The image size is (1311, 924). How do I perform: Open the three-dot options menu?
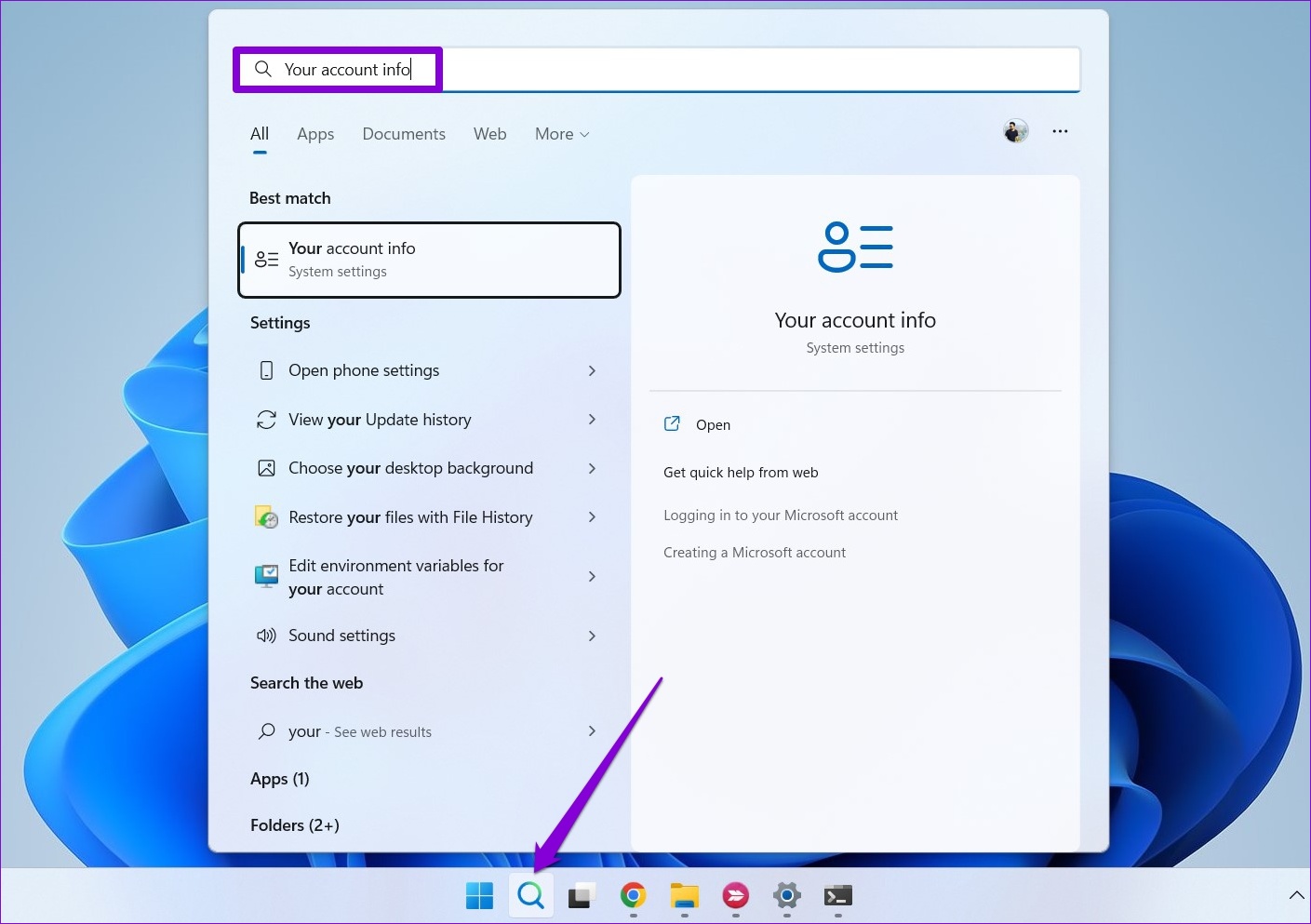tap(1060, 131)
